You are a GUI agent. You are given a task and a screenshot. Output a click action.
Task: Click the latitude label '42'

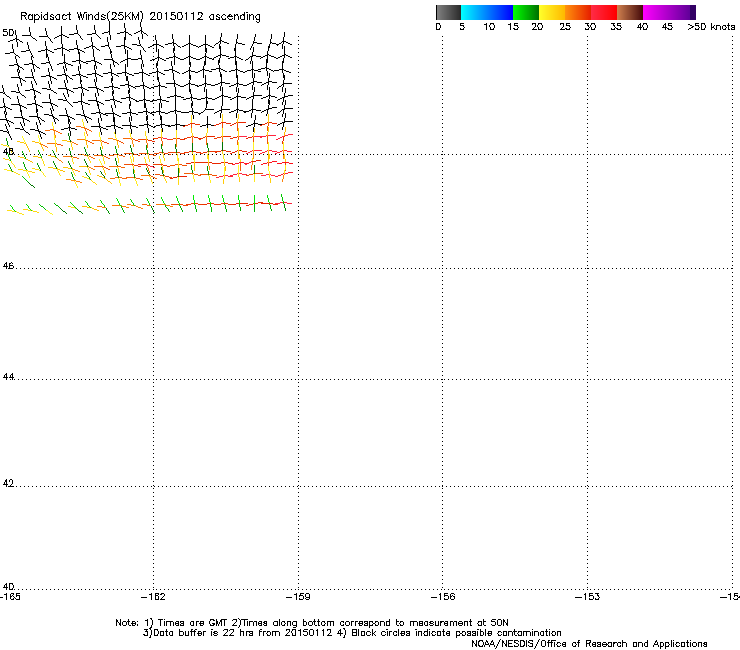pyautogui.click(x=8, y=483)
